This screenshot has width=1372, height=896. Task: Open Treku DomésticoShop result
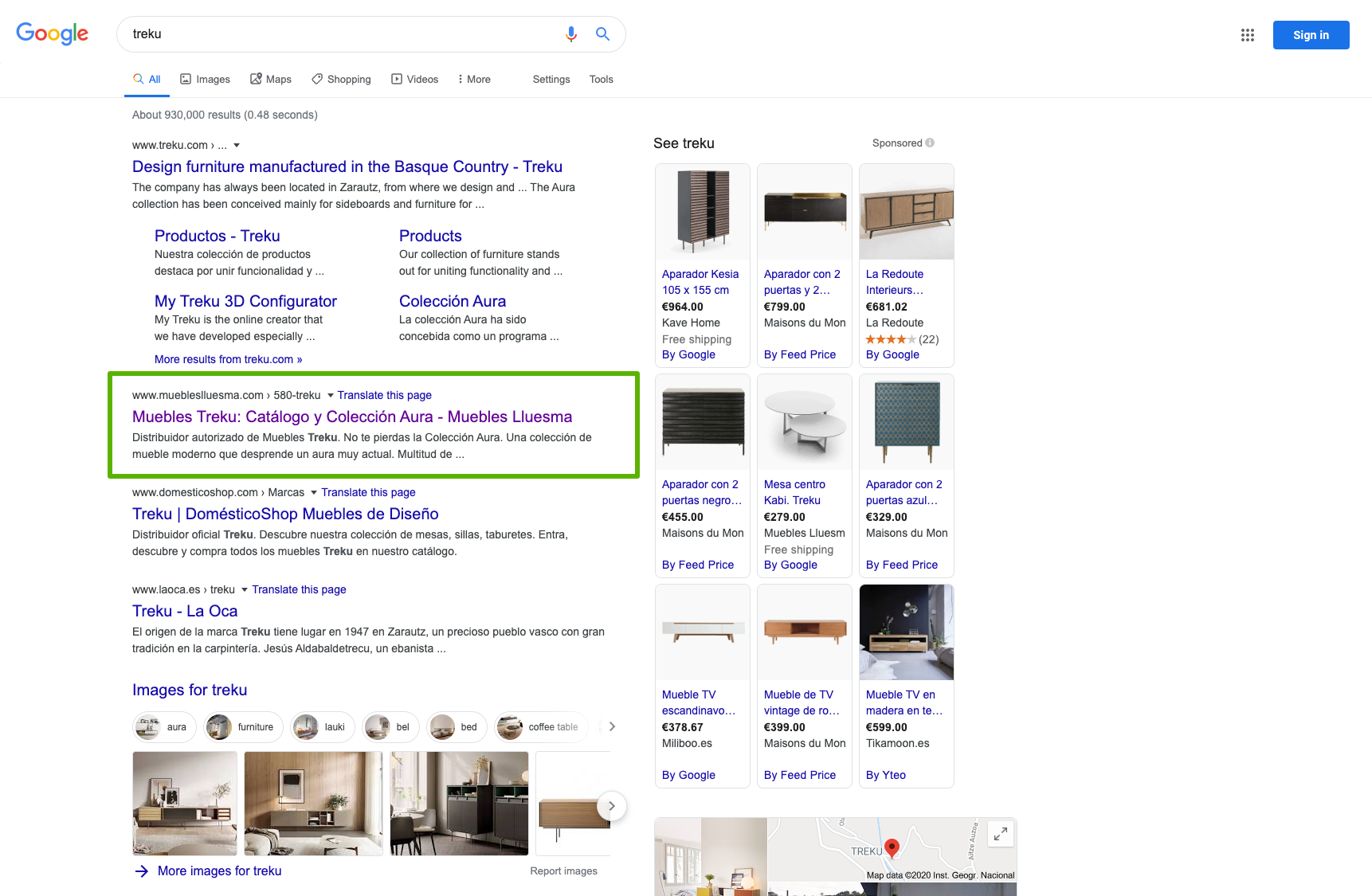(x=285, y=514)
